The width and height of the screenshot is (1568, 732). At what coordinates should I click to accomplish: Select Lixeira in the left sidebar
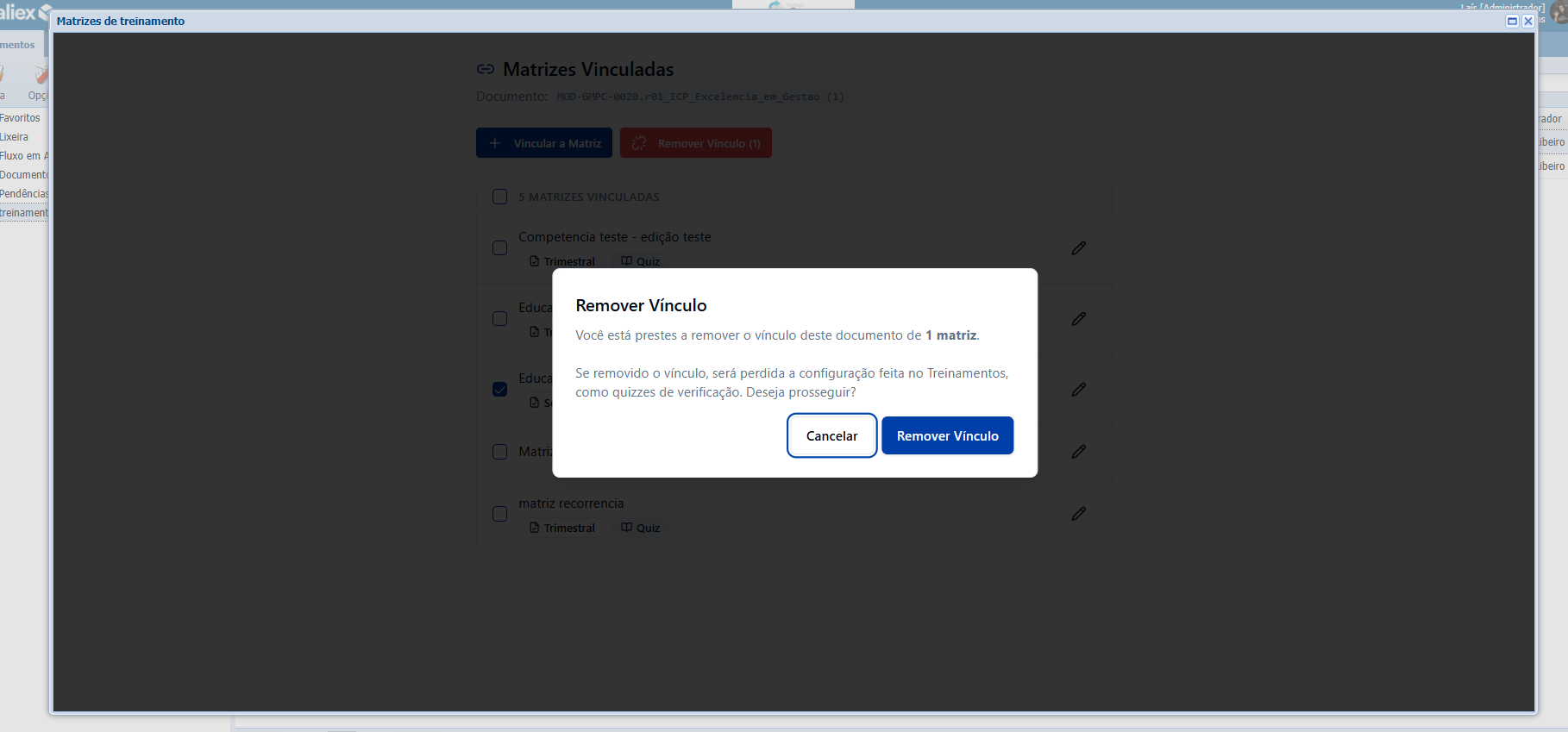[15, 137]
